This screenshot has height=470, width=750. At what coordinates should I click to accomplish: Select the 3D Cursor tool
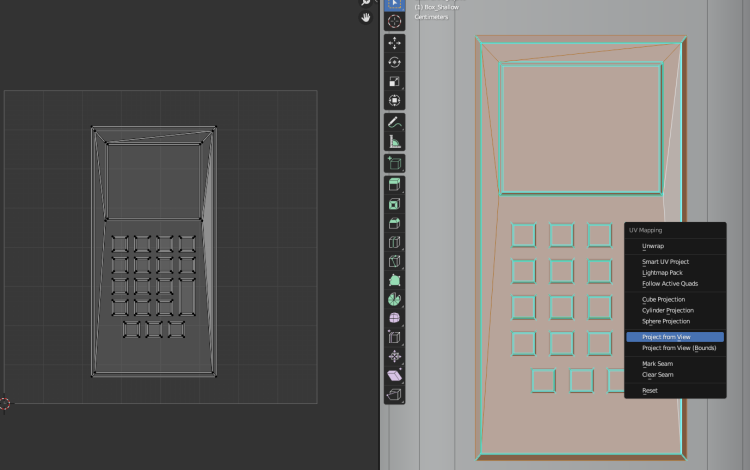click(x=394, y=21)
